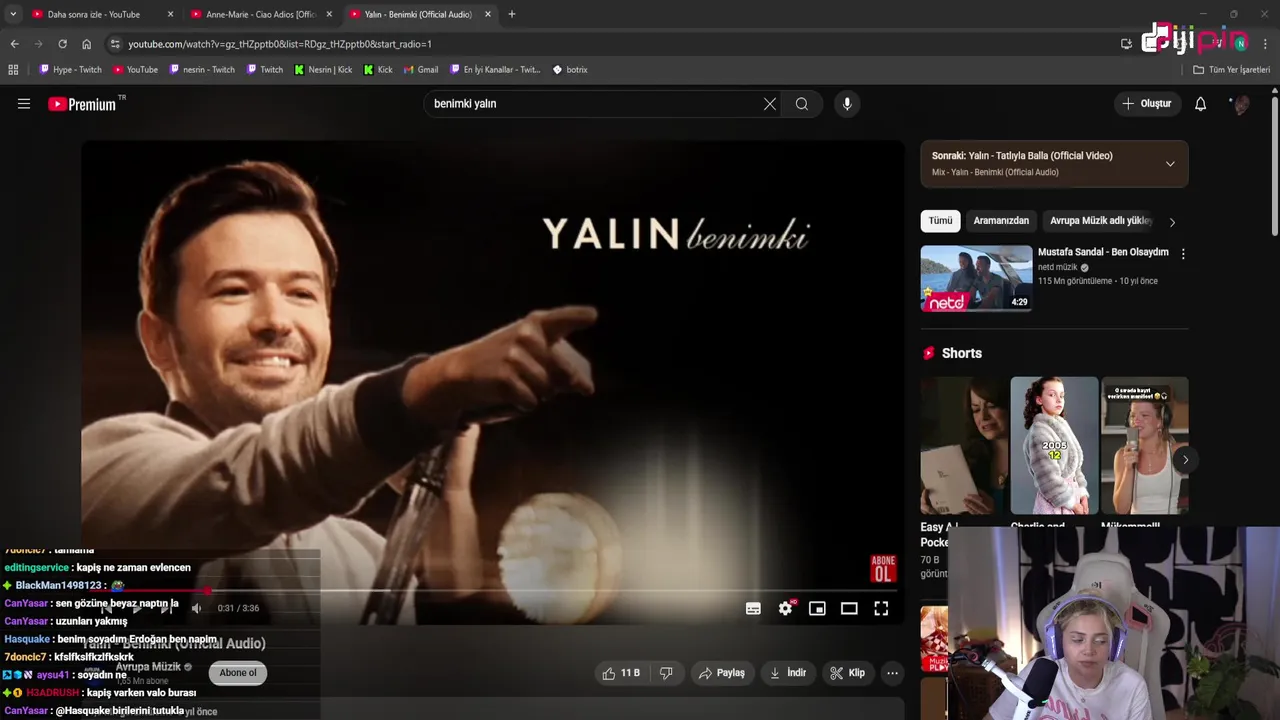Clear the search box with X
The height and width of the screenshot is (720, 1280).
770,104
